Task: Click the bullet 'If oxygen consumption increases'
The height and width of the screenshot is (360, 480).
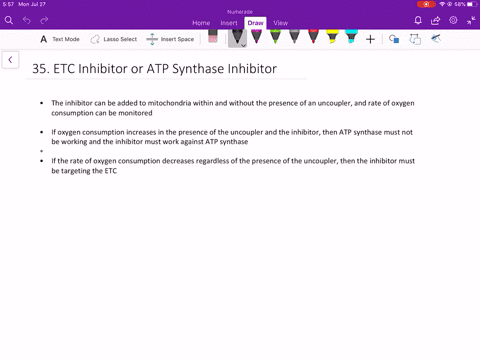Action: click(232, 137)
